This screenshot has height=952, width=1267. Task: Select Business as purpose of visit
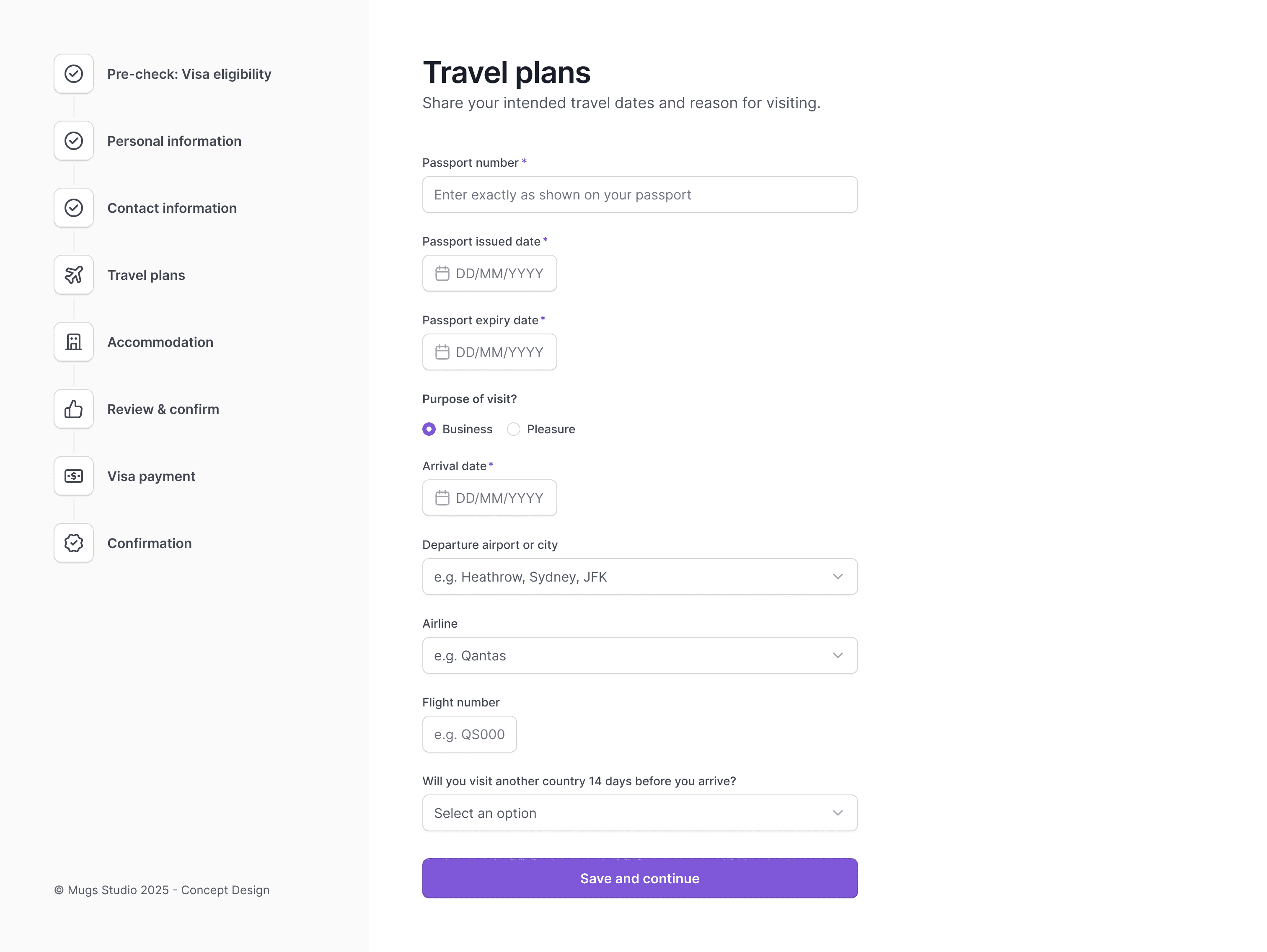[x=429, y=429]
